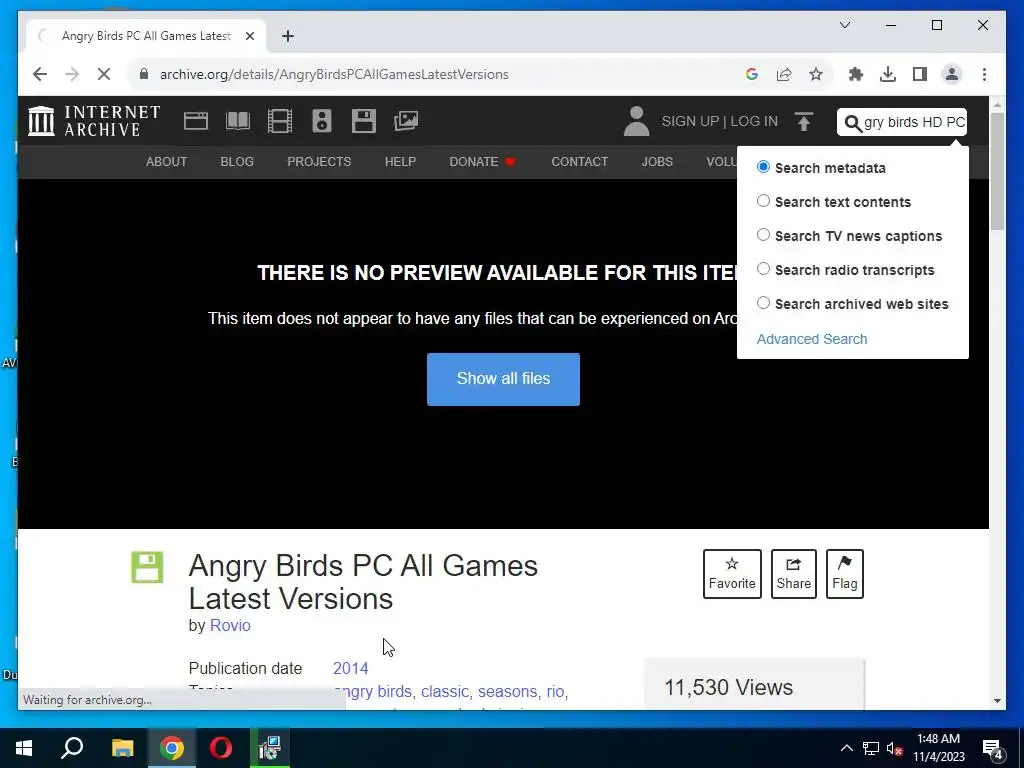Click the Chrome address bar URL
1024x768 pixels.
334,74
